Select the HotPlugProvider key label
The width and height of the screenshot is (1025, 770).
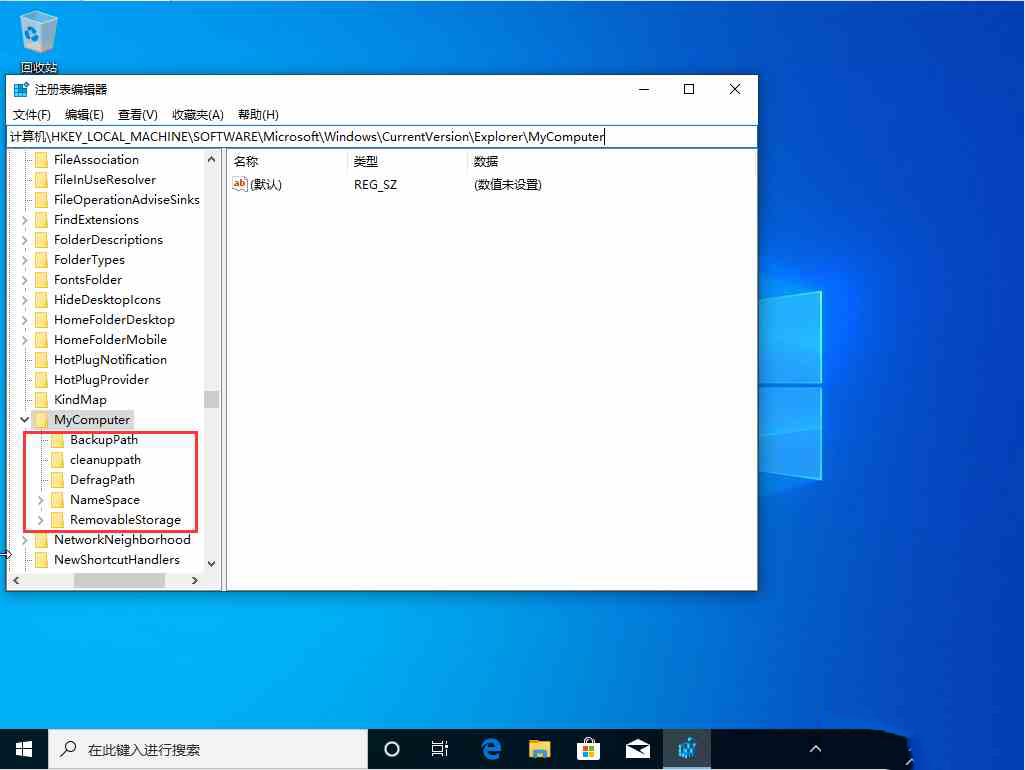click(x=101, y=380)
